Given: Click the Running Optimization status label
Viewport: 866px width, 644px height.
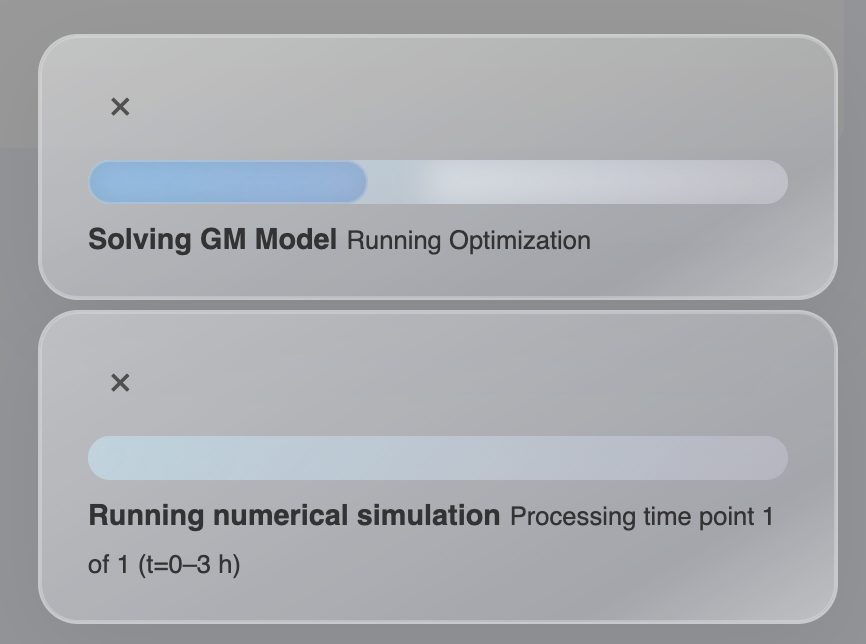Looking at the screenshot, I should click(468, 240).
